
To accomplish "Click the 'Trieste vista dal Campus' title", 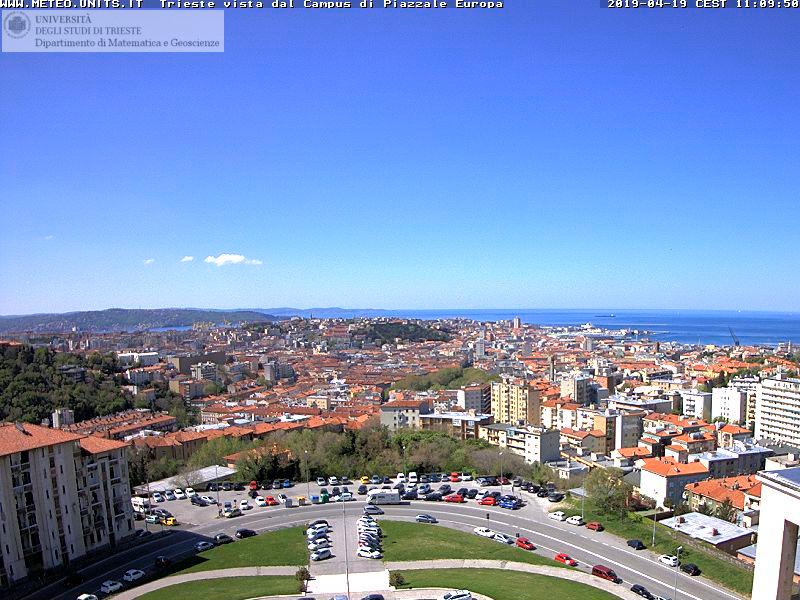I will click(331, 4).
